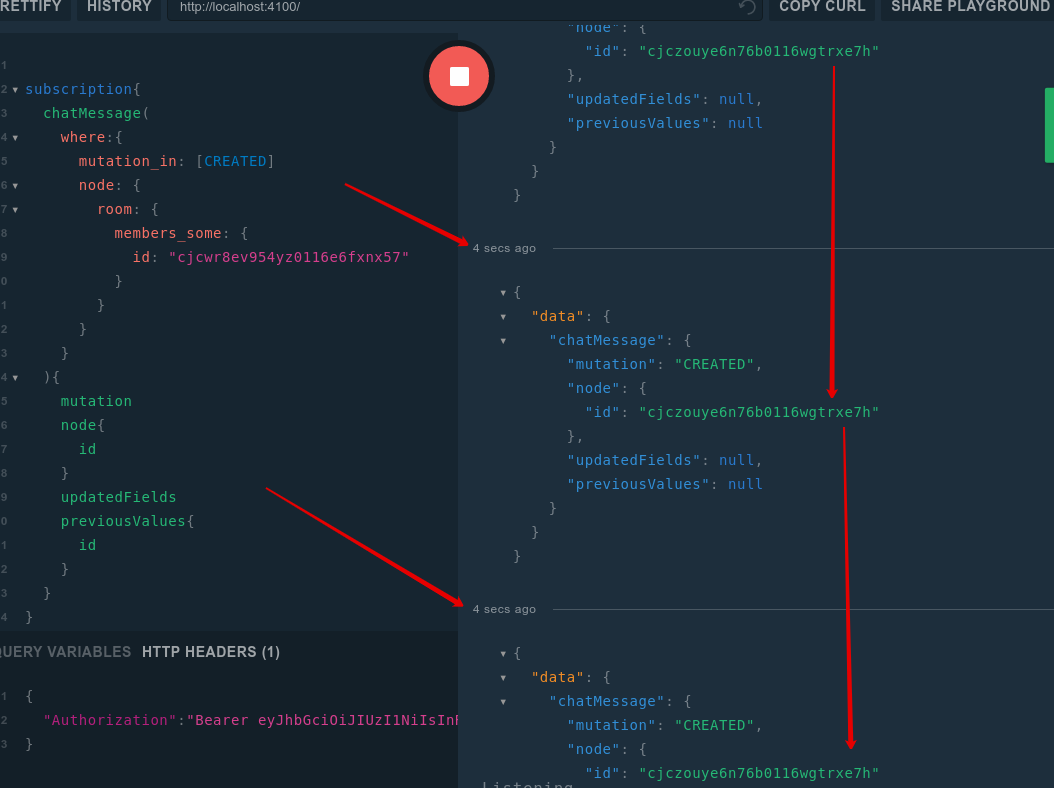Click the reload icon beside the URL field
Viewport: 1054px width, 788px height.
coord(746,8)
